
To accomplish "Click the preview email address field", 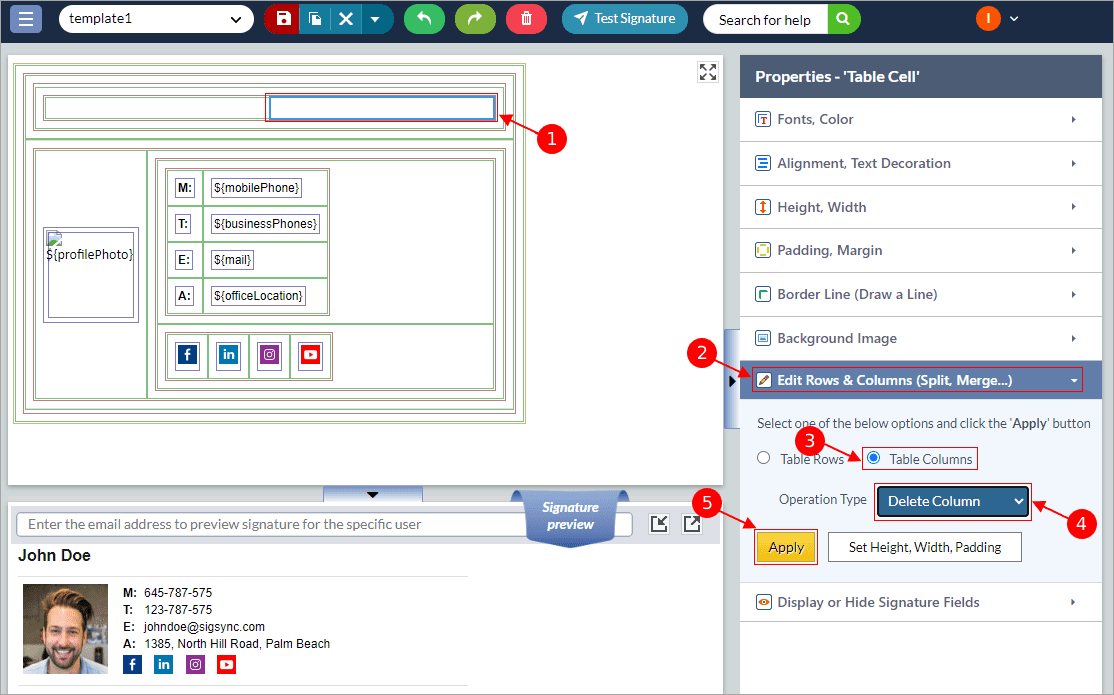I will click(x=270, y=524).
